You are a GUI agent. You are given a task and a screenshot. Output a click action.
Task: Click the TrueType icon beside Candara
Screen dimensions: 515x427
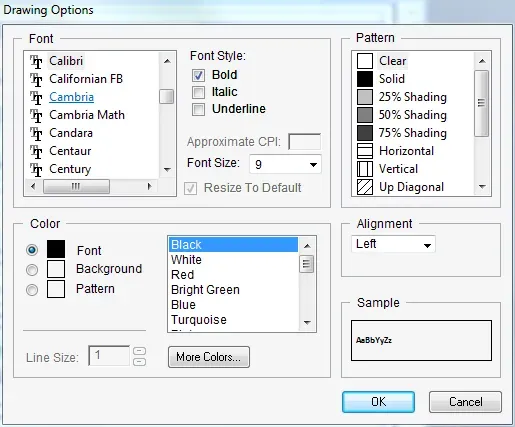tap(36, 134)
